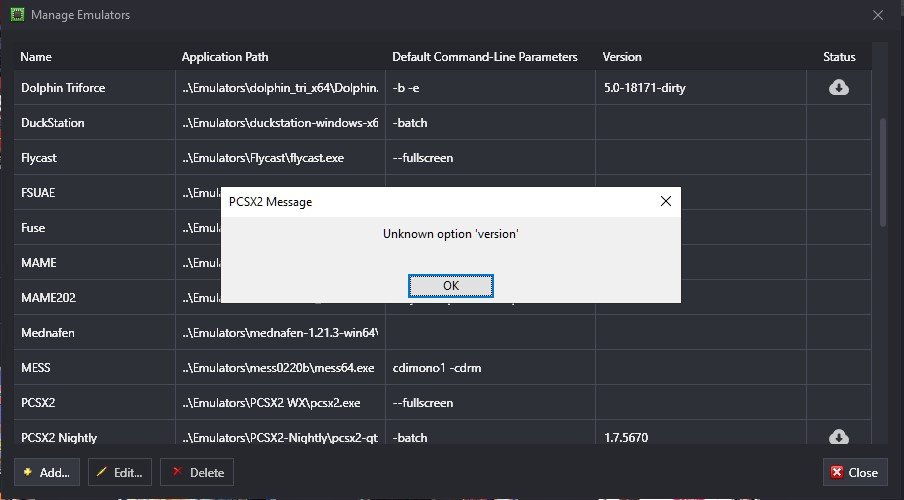Select the PCSX2 row with --fullscreen parameter
Image resolution: width=904 pixels, height=500 pixels.
click(443, 403)
